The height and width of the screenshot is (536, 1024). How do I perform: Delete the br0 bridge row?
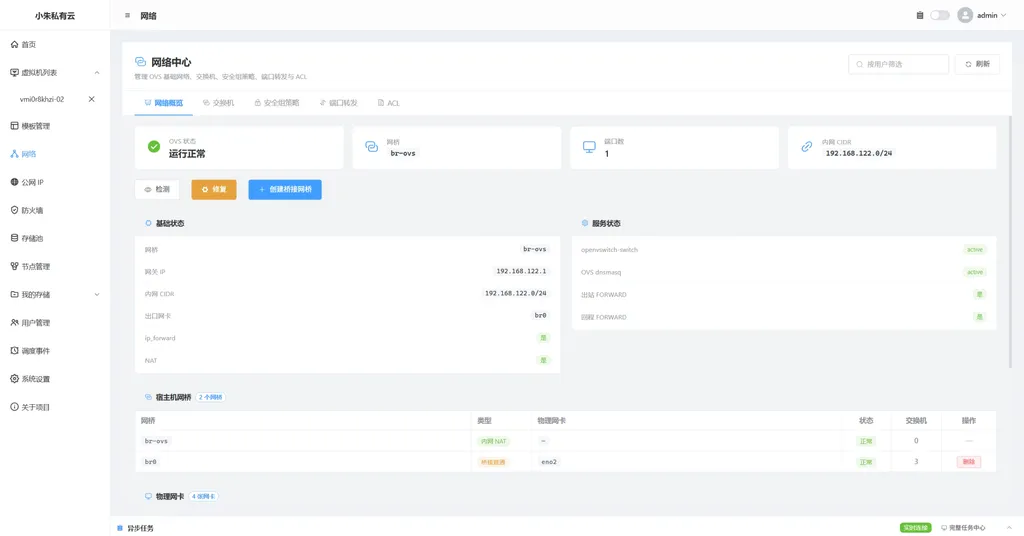pos(968,462)
